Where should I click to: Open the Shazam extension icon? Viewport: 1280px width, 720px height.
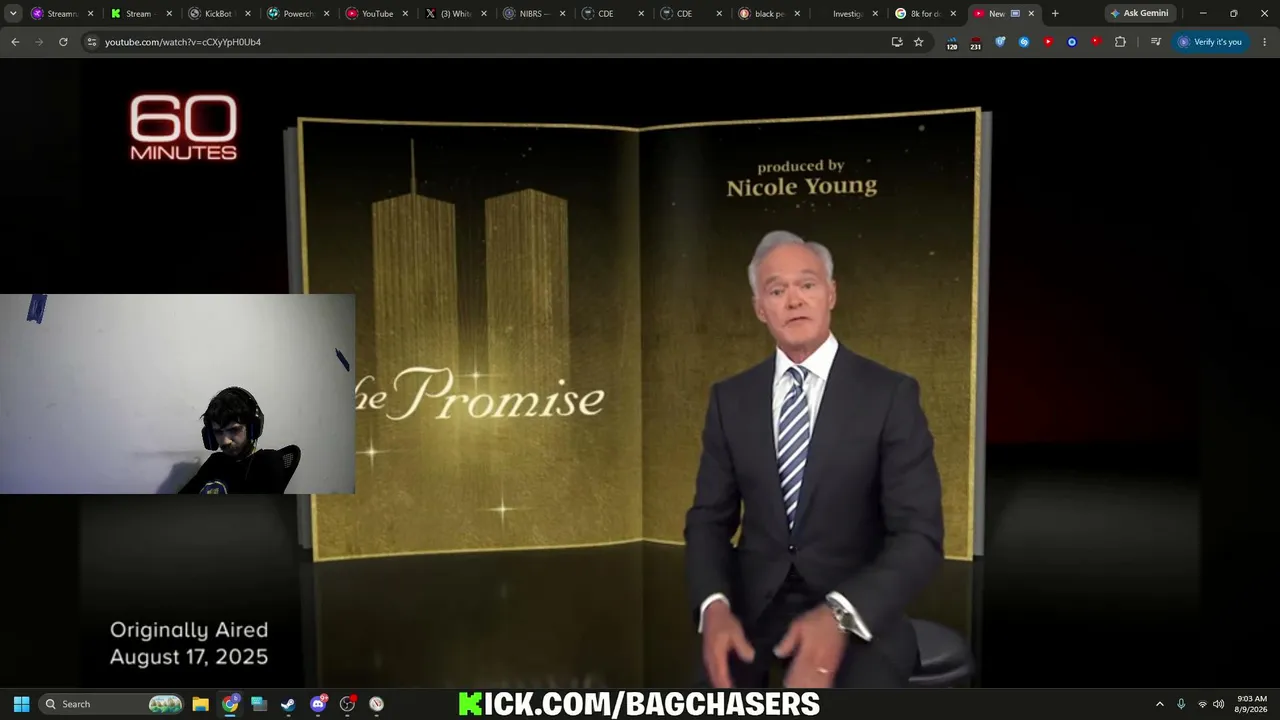tap(1024, 42)
